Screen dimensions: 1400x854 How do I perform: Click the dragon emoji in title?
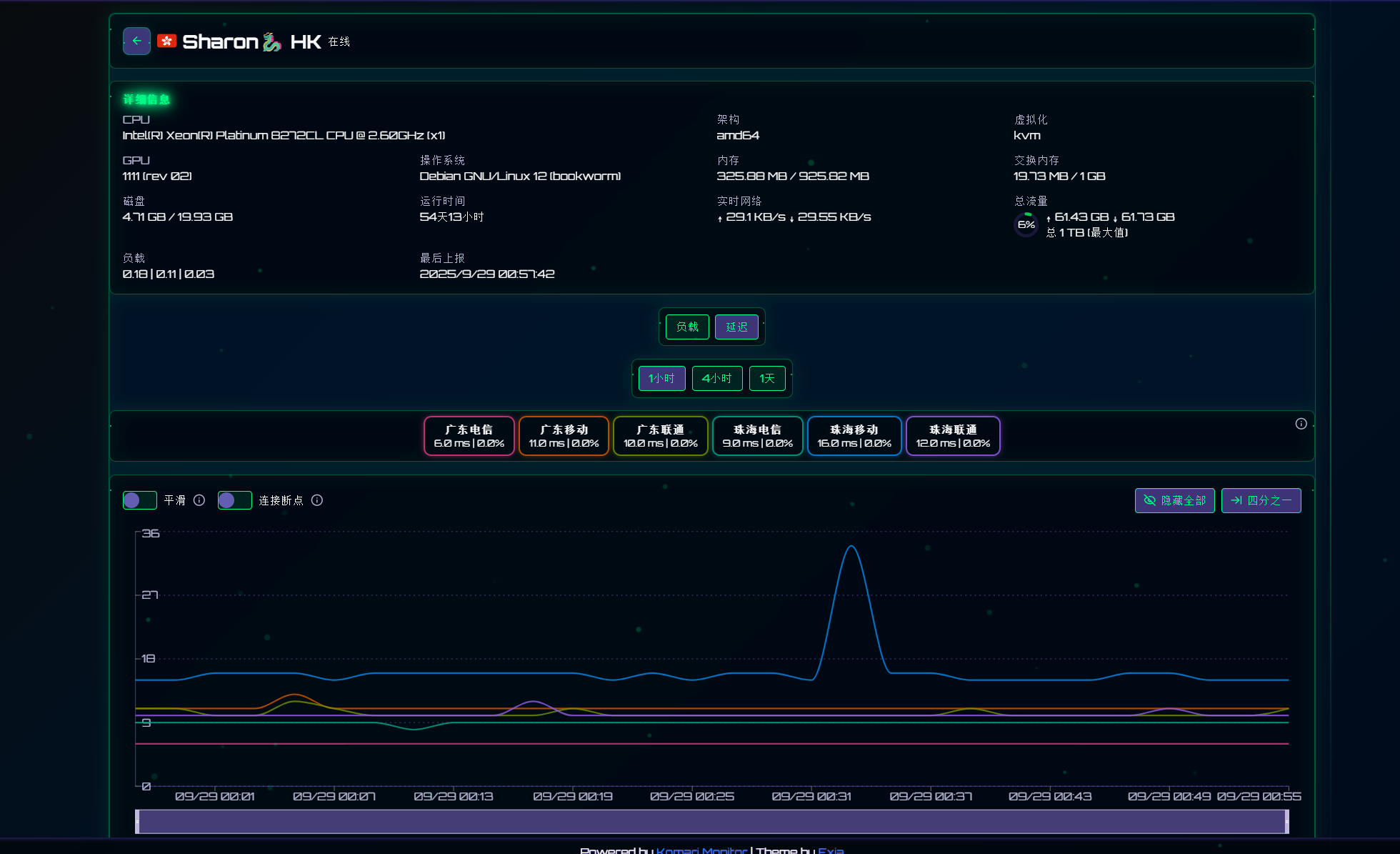point(271,41)
